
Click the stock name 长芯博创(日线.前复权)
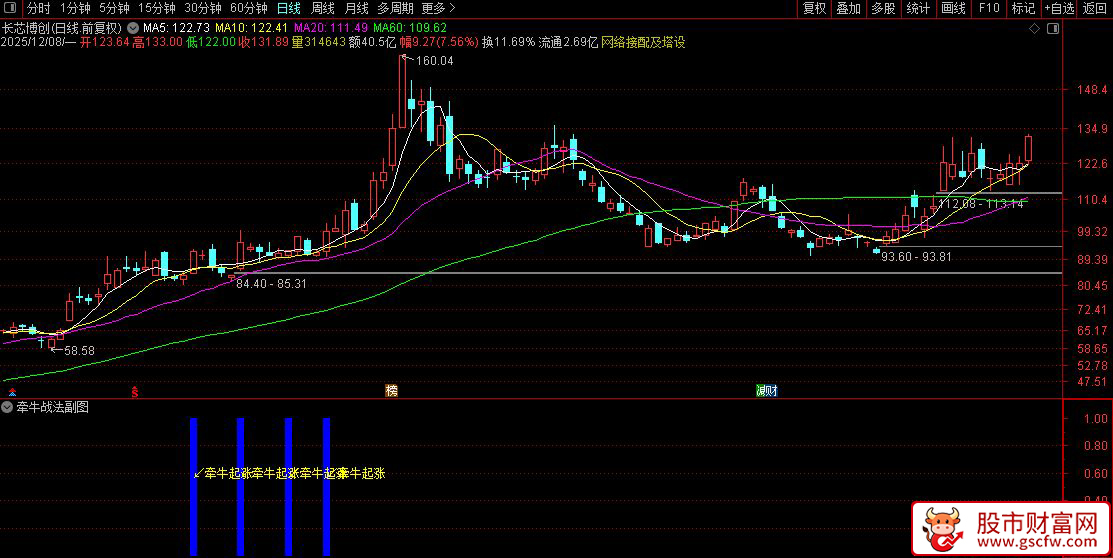62,28
